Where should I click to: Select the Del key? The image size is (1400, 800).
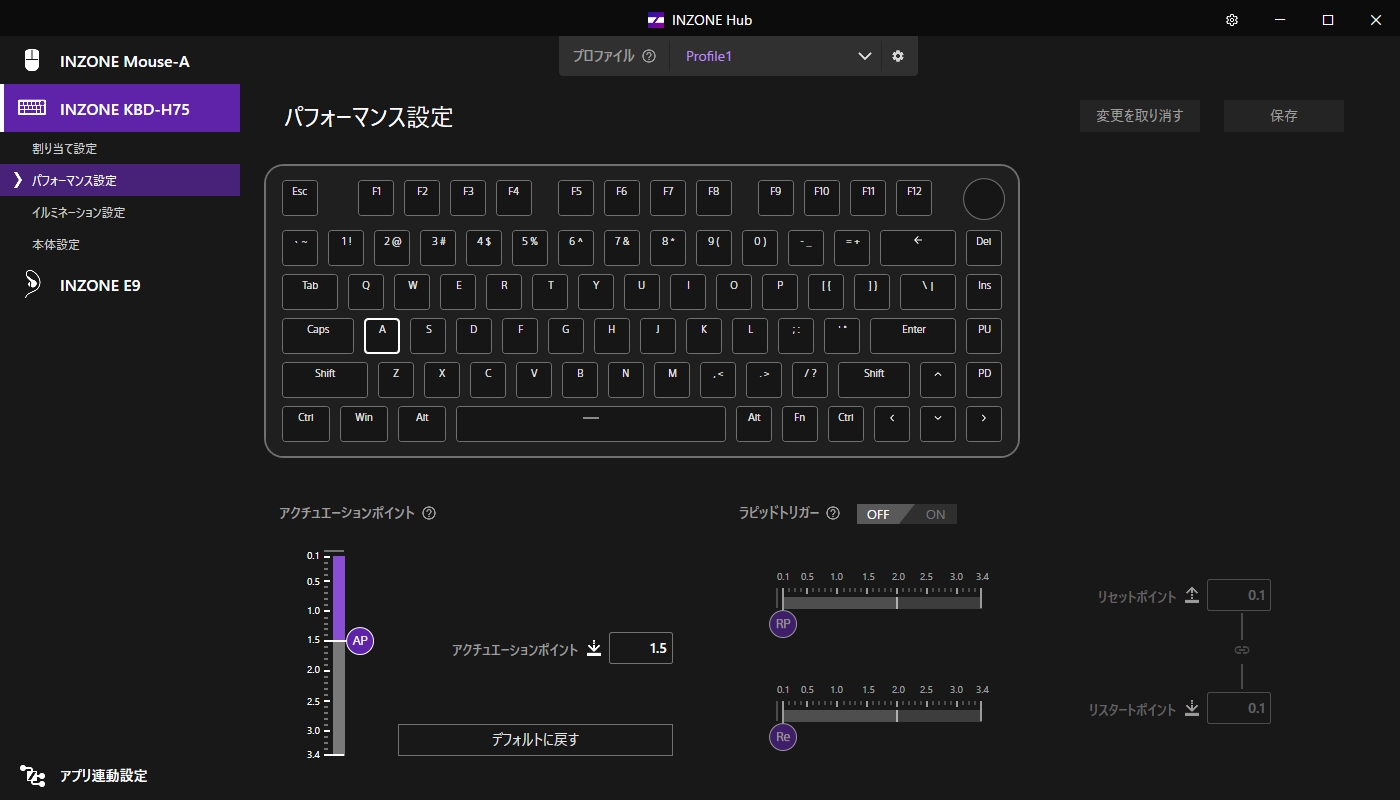click(x=984, y=248)
